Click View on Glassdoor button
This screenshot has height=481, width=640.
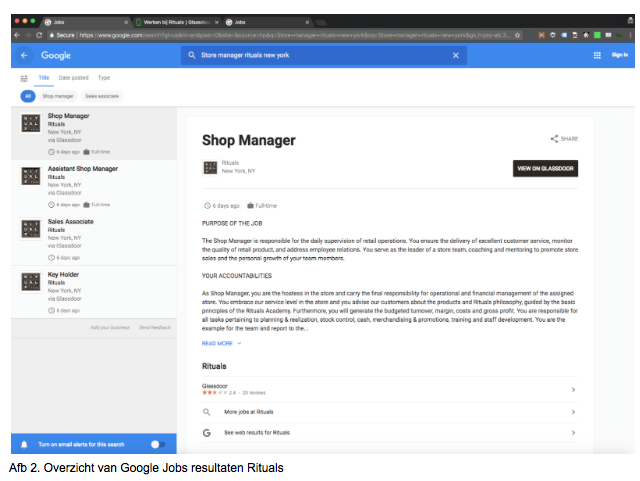[x=545, y=168]
